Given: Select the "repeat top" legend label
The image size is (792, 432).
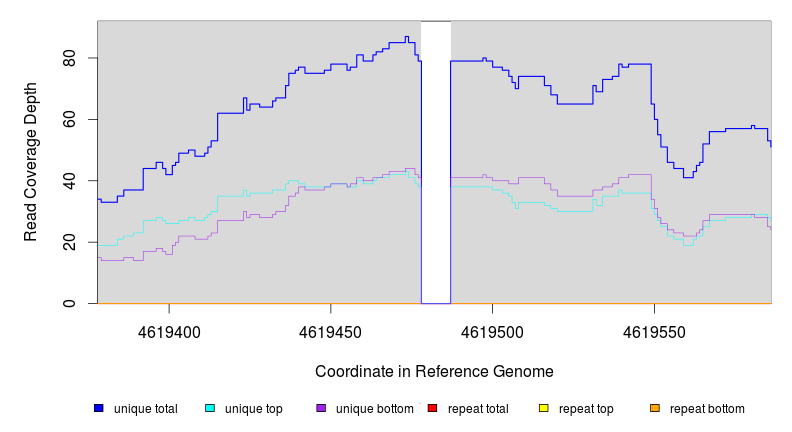Looking at the screenshot, I should [586, 409].
